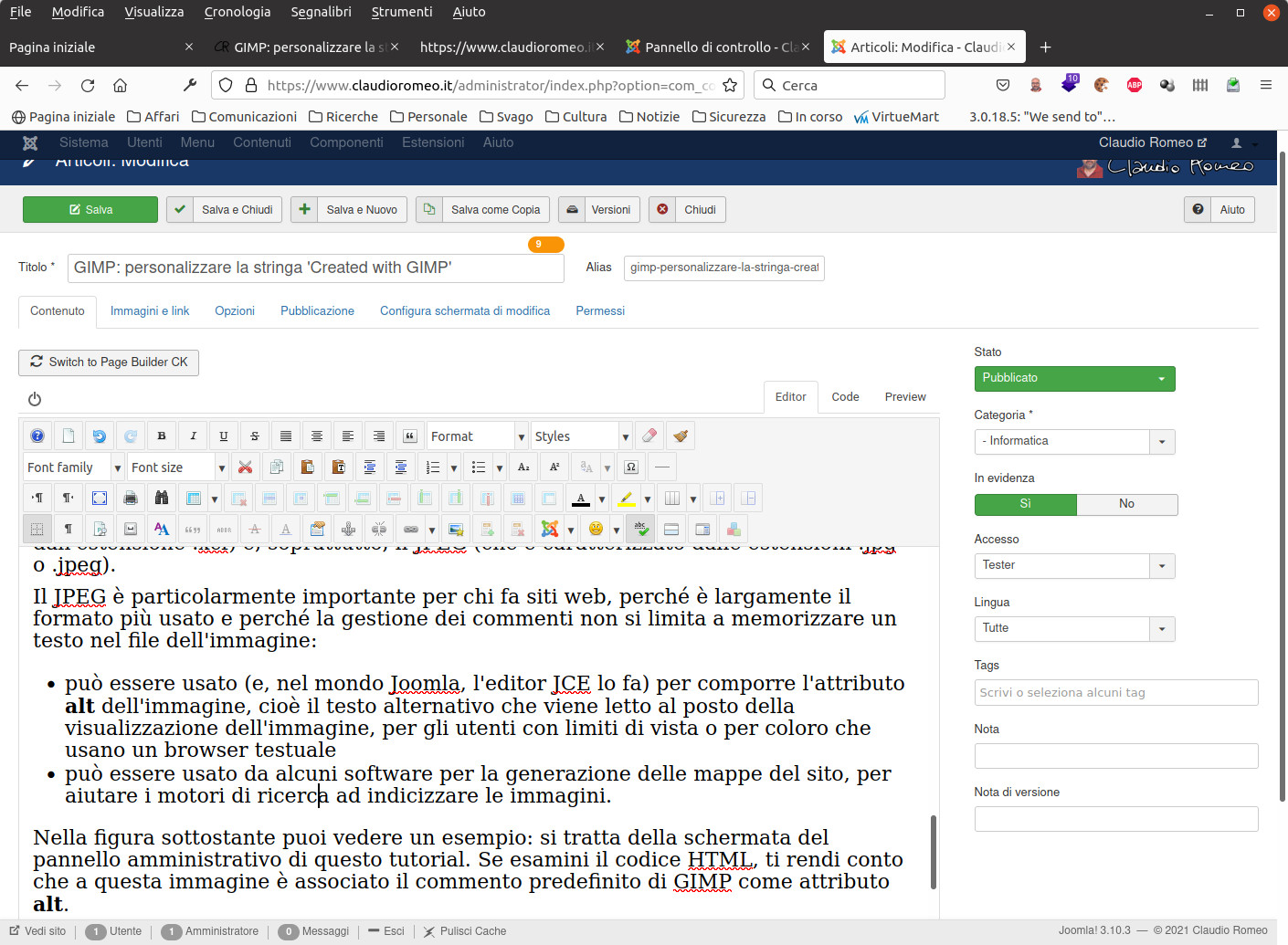Set In evidenza to Sì
The width and height of the screenshot is (1288, 945).
click(1025, 504)
